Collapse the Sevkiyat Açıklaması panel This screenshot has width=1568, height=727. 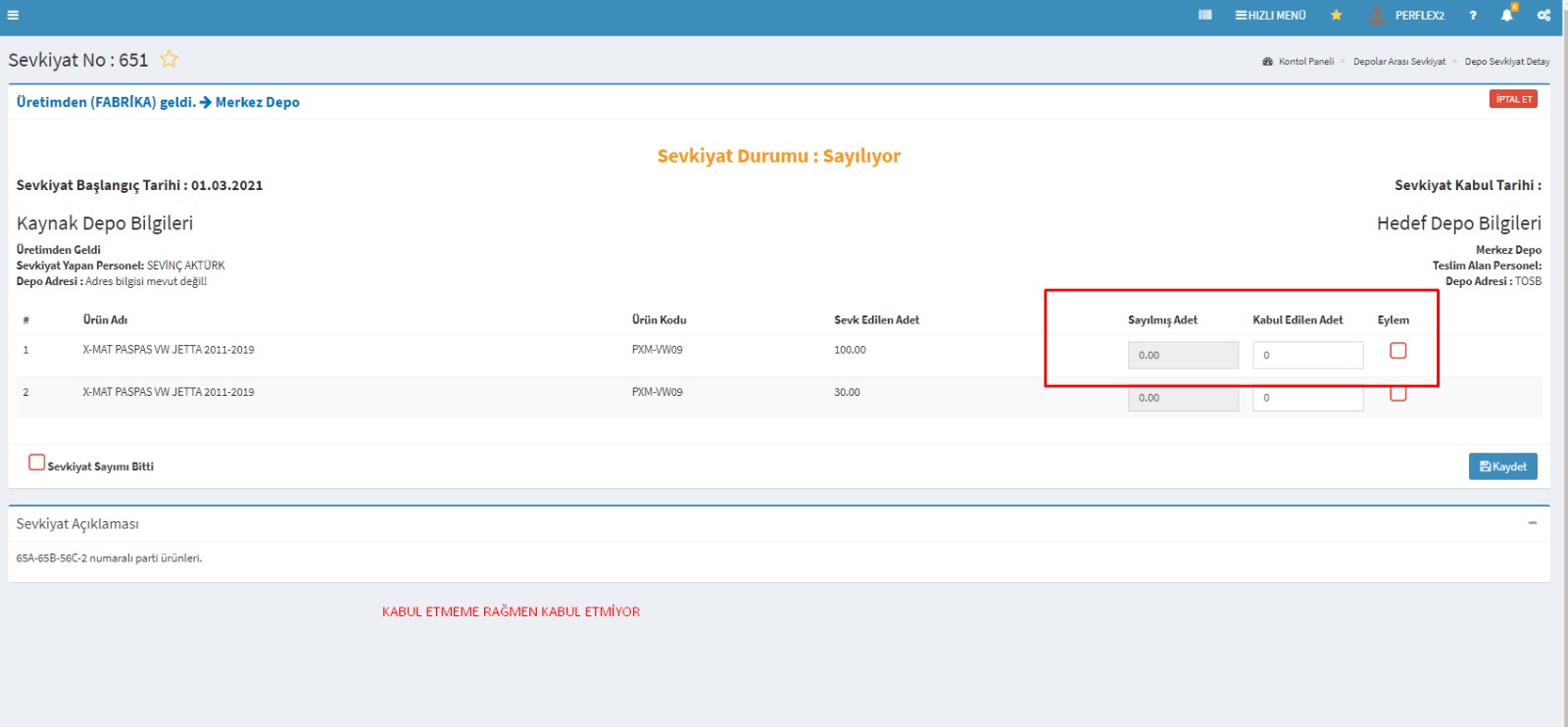pyautogui.click(x=1532, y=523)
